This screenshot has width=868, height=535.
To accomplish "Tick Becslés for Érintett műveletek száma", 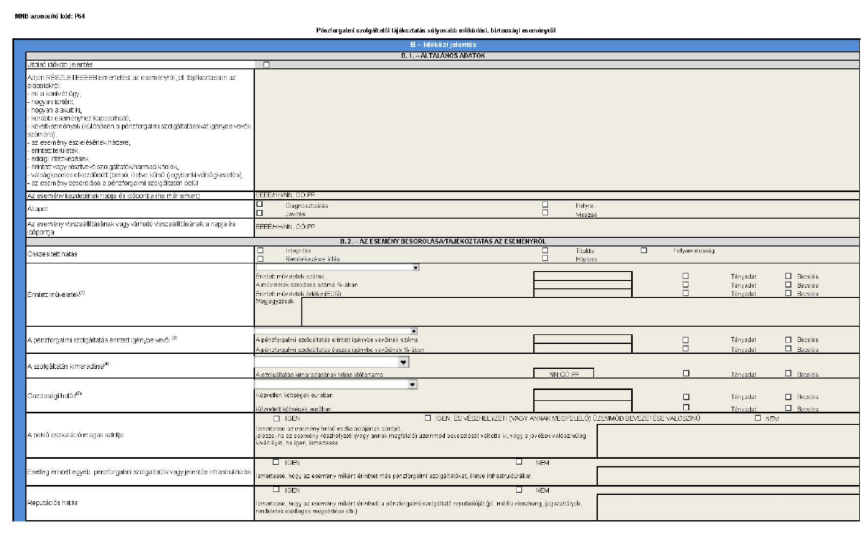I will pyautogui.click(x=788, y=276).
